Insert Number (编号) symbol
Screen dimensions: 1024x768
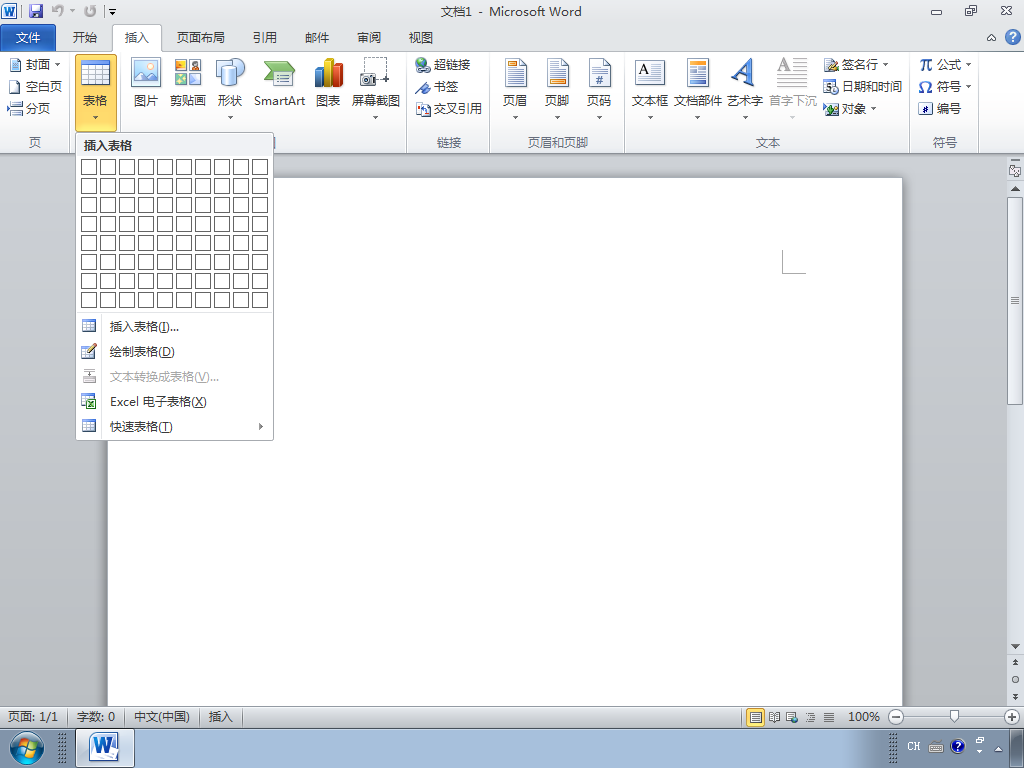pyautogui.click(x=939, y=108)
